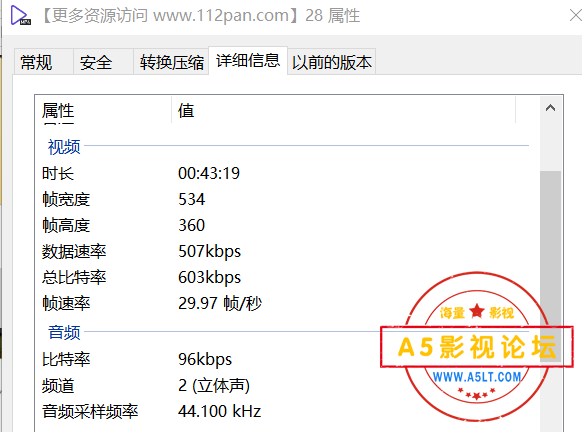Click the video file icon in title bar
582x432 pixels.
tap(20, 16)
